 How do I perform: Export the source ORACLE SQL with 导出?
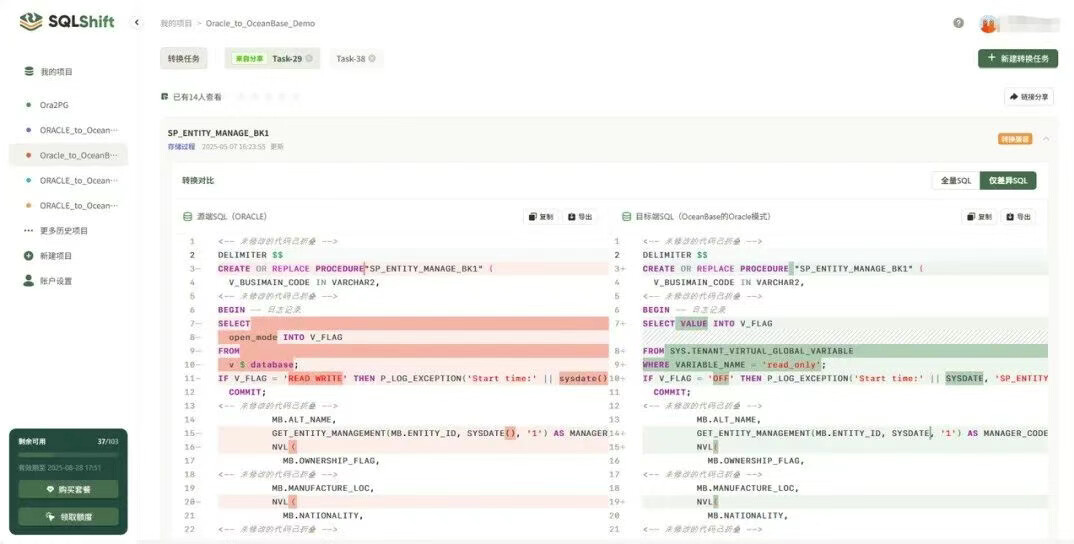(580, 217)
